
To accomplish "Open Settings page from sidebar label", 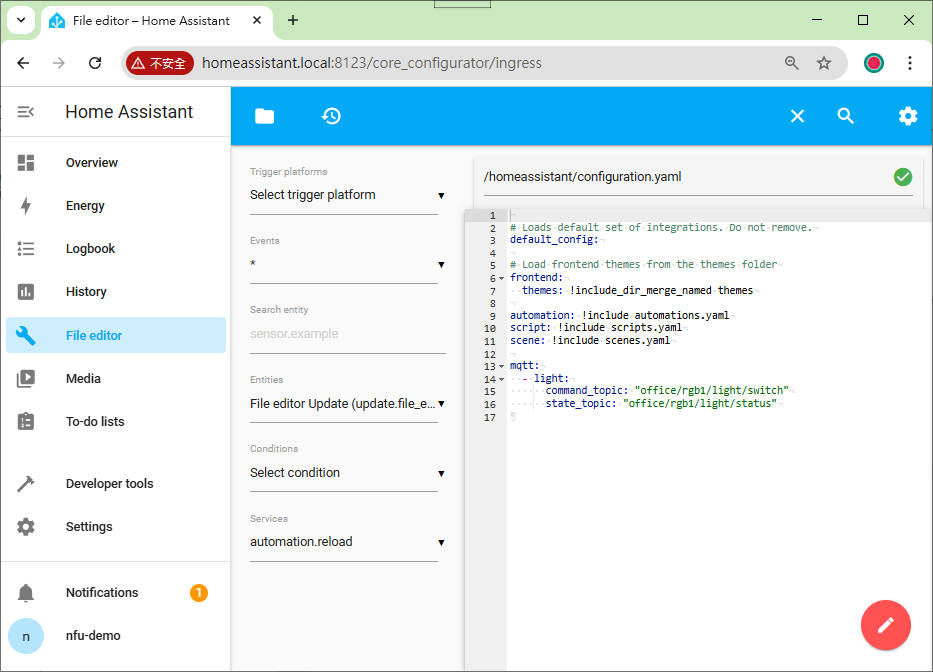I will coord(89,527).
